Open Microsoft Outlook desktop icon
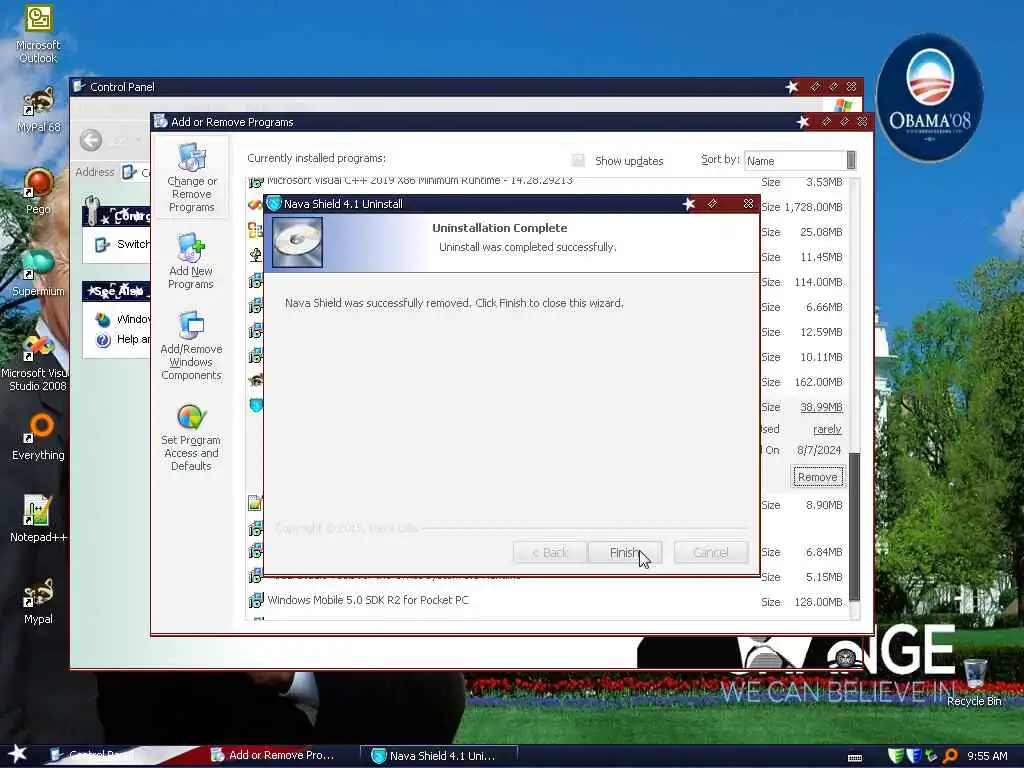Screen dimensions: 1024x768 (39, 34)
